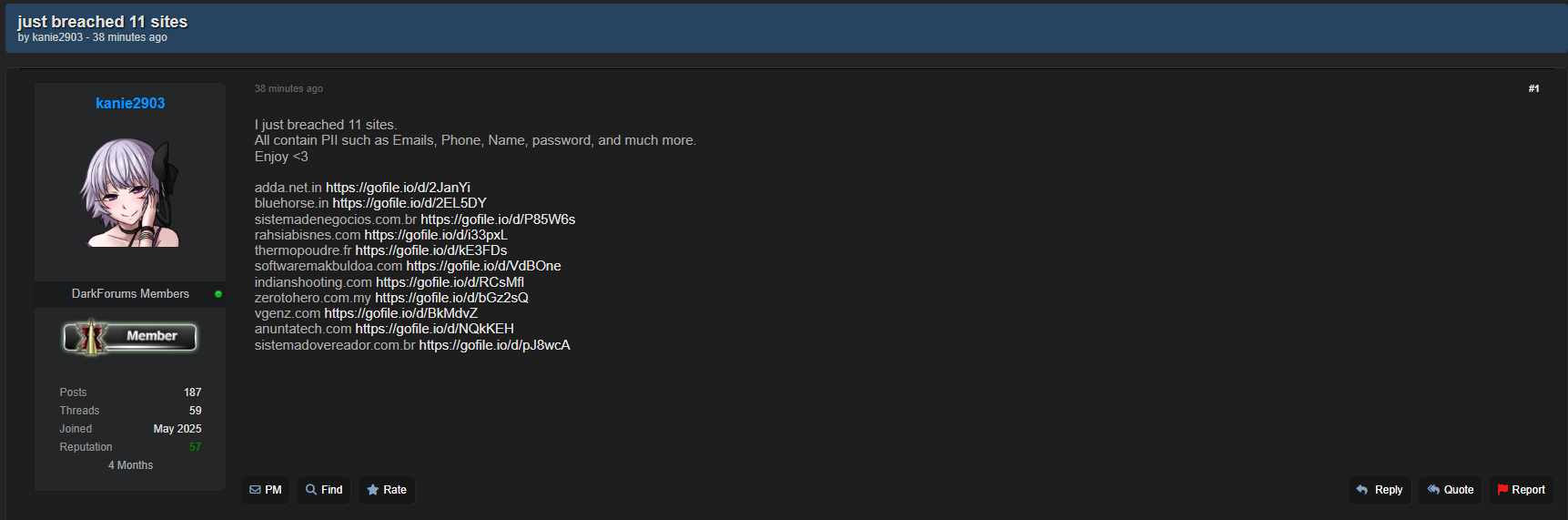Click the thread title in header
Viewport: 1568px width, 520px height.
click(x=102, y=21)
